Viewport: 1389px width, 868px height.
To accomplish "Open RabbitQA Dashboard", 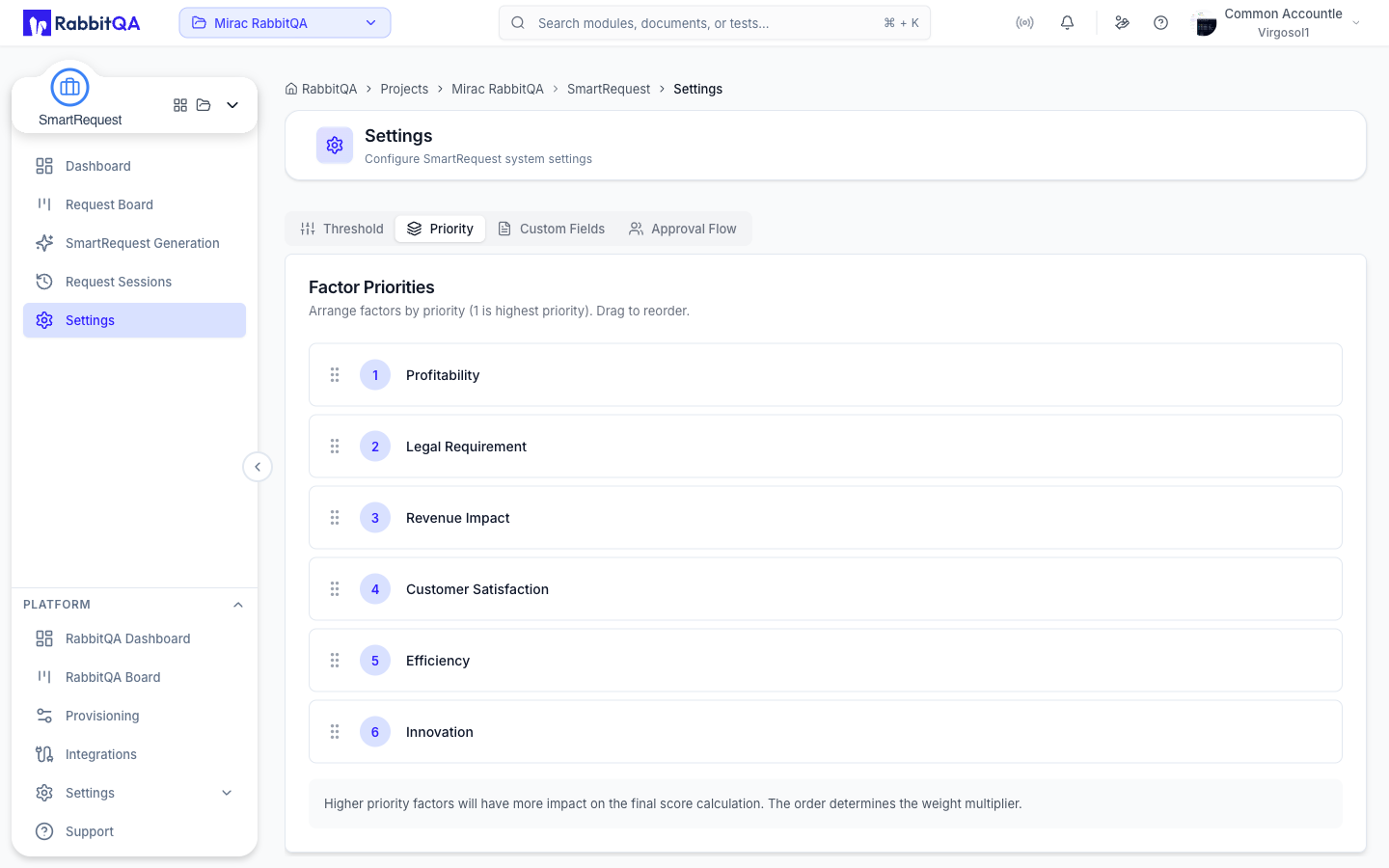I will (134, 638).
